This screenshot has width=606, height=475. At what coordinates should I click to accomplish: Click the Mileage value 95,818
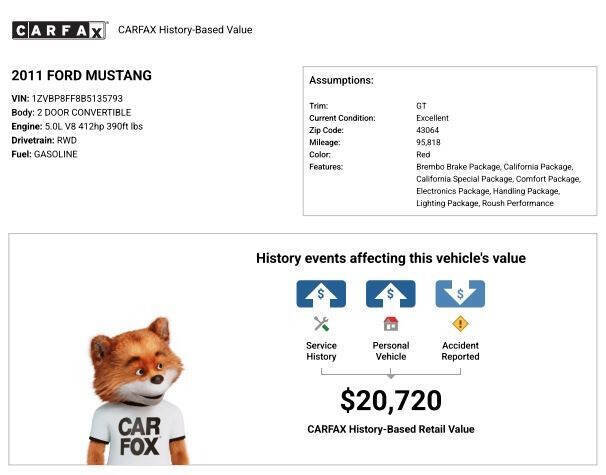click(428, 142)
